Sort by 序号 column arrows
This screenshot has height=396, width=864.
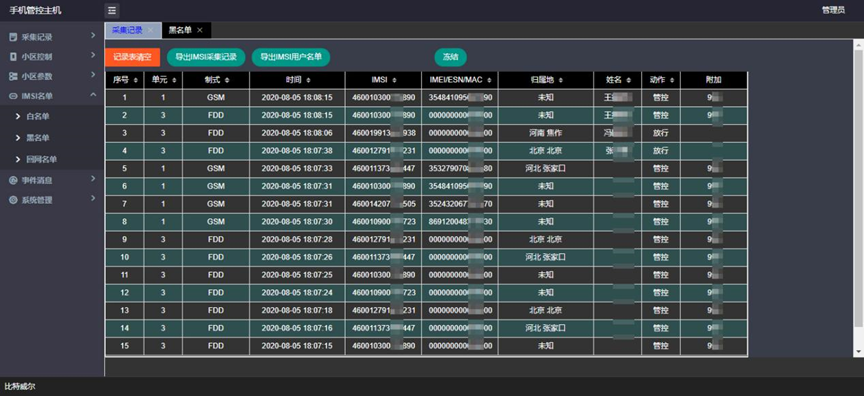coord(136,80)
